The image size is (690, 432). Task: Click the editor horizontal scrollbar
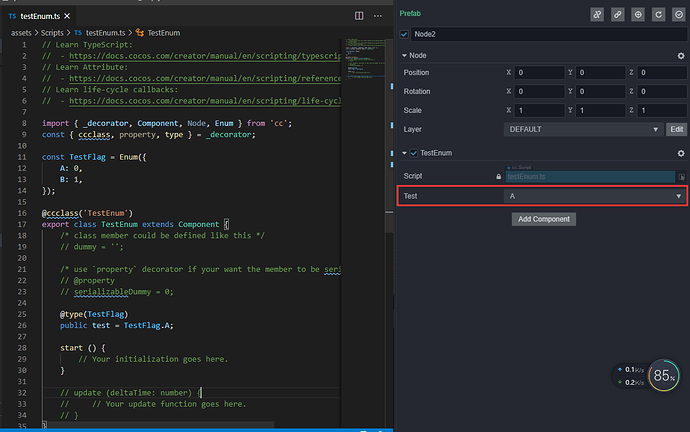coord(159,425)
